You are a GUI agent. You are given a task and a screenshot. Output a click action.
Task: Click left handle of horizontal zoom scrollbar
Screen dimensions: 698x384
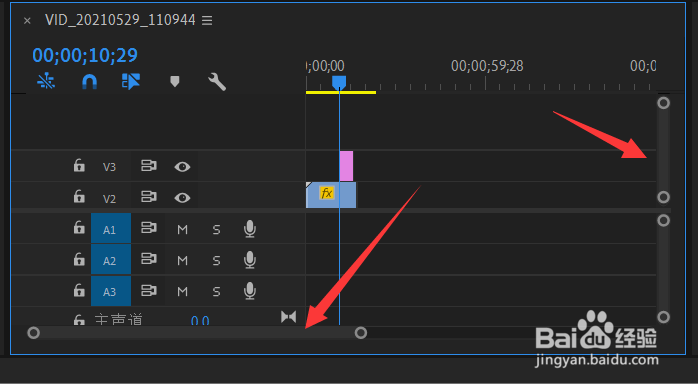[x=33, y=333]
